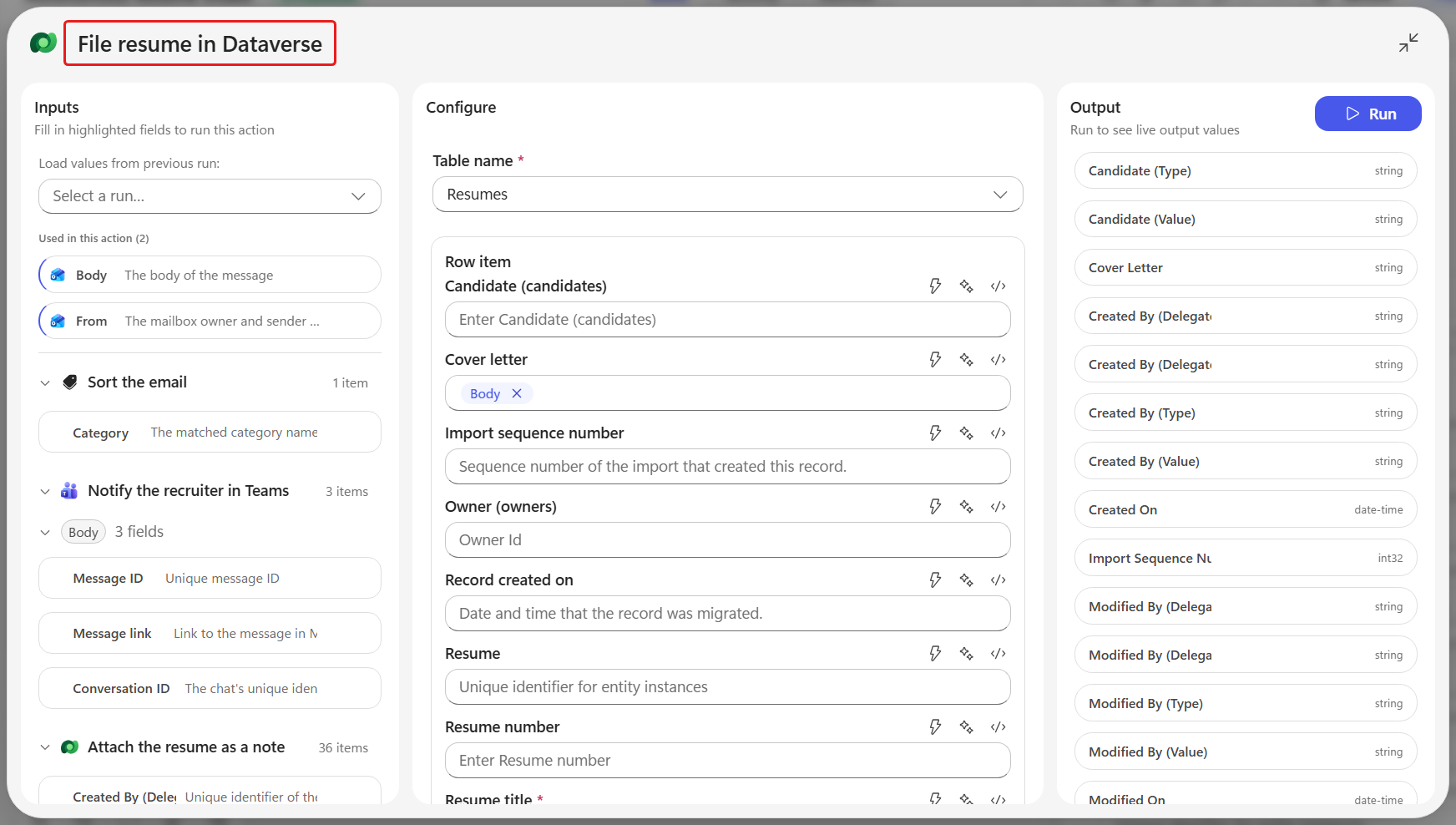Collapse the Attach the resume as a note section

click(45, 748)
